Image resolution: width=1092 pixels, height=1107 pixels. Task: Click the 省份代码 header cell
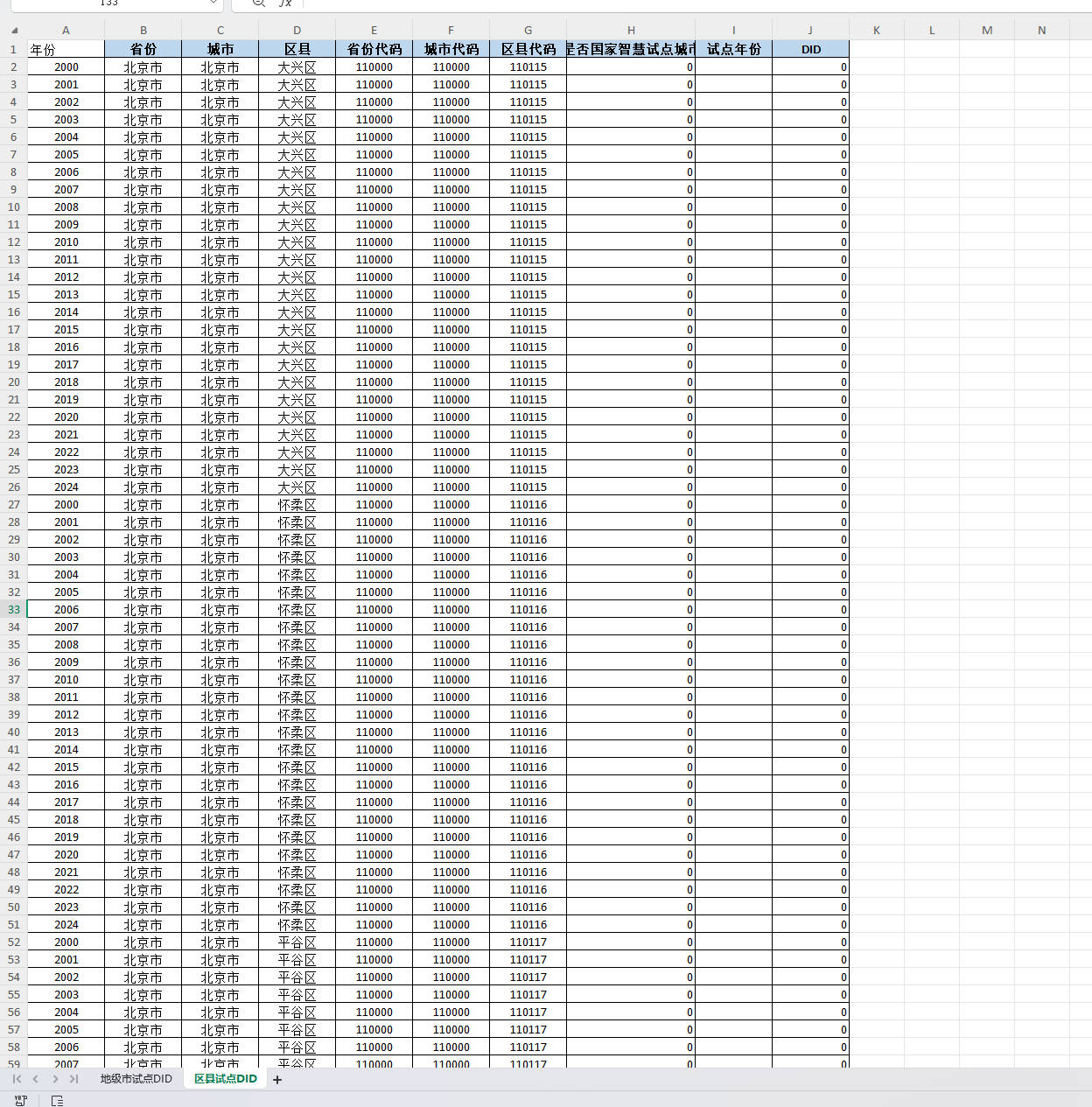tap(374, 49)
